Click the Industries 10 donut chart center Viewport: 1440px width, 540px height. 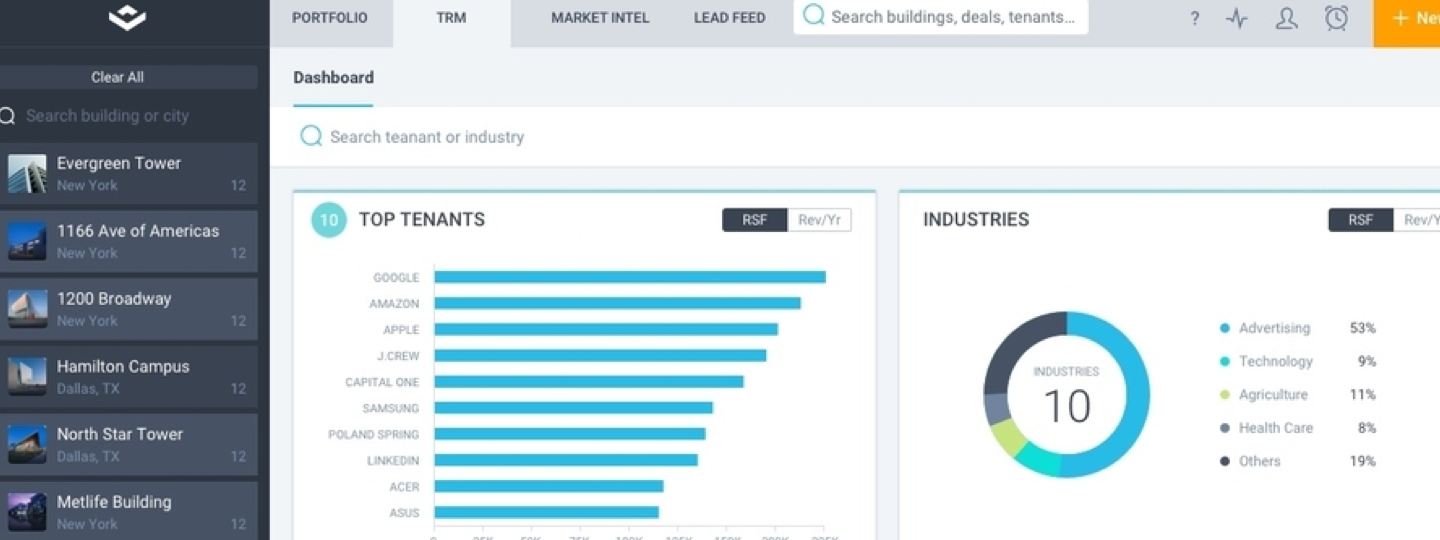point(1066,395)
